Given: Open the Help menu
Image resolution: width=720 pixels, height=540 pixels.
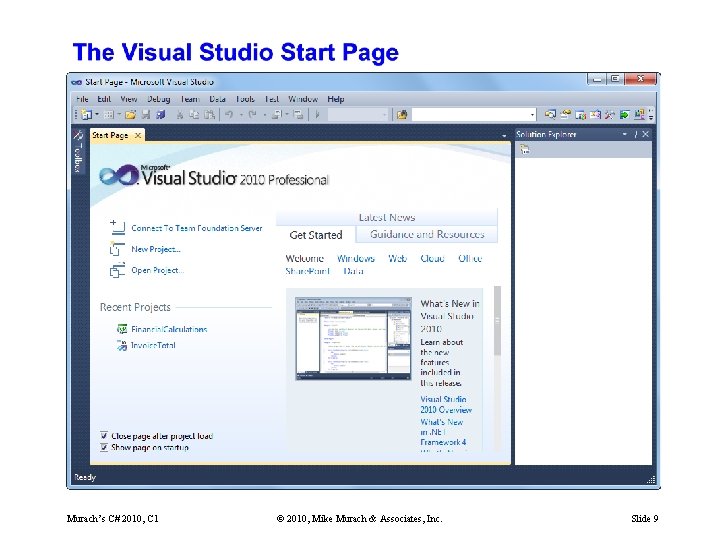Looking at the screenshot, I should click(x=336, y=99).
